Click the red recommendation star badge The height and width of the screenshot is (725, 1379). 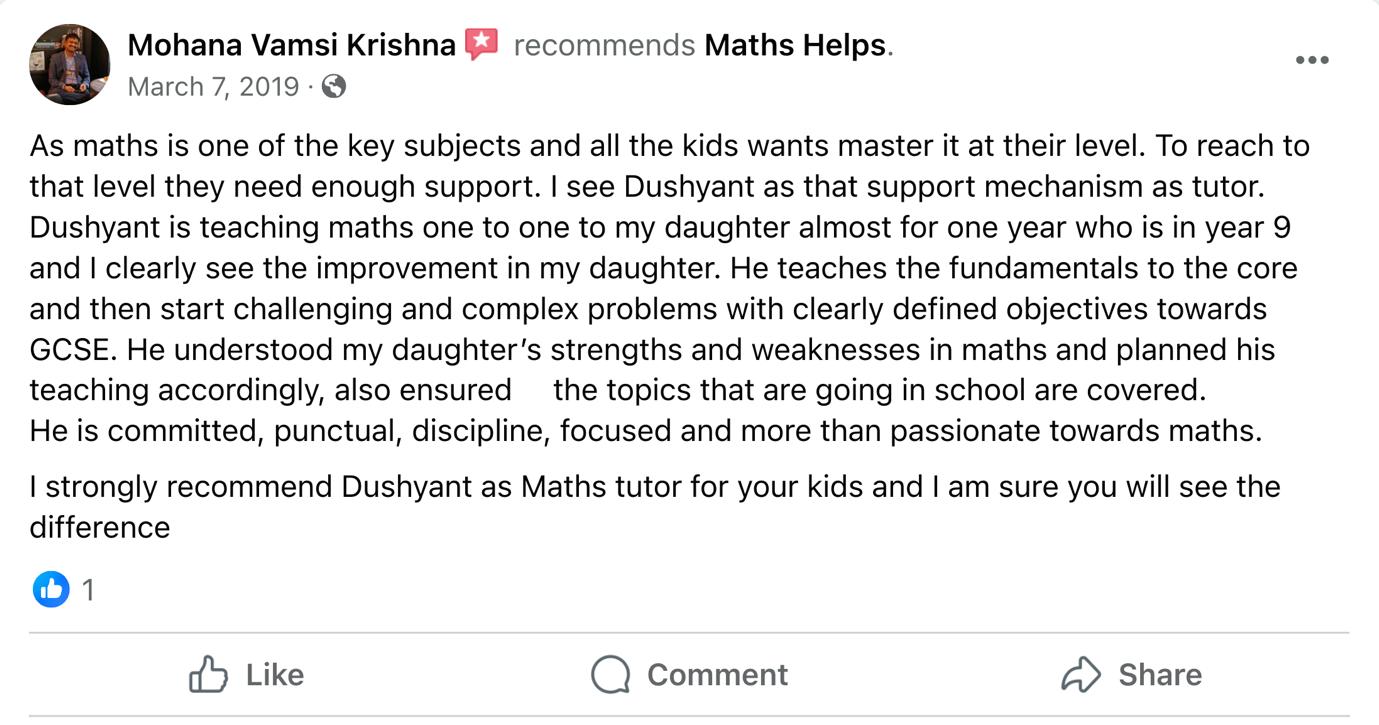482,44
